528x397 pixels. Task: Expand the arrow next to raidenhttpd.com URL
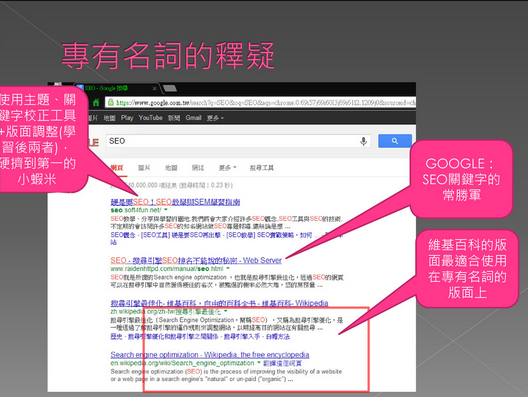228,268
